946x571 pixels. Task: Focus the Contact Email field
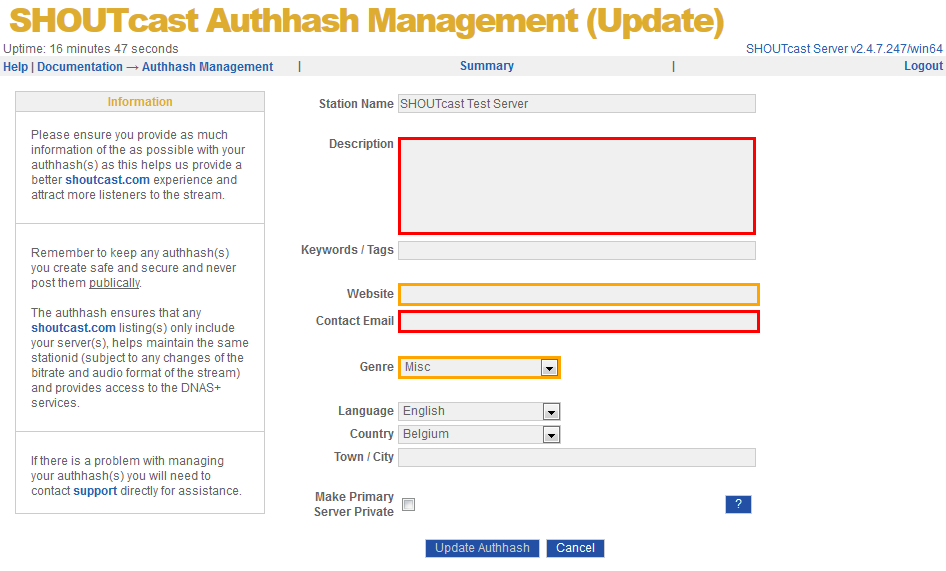[578, 321]
